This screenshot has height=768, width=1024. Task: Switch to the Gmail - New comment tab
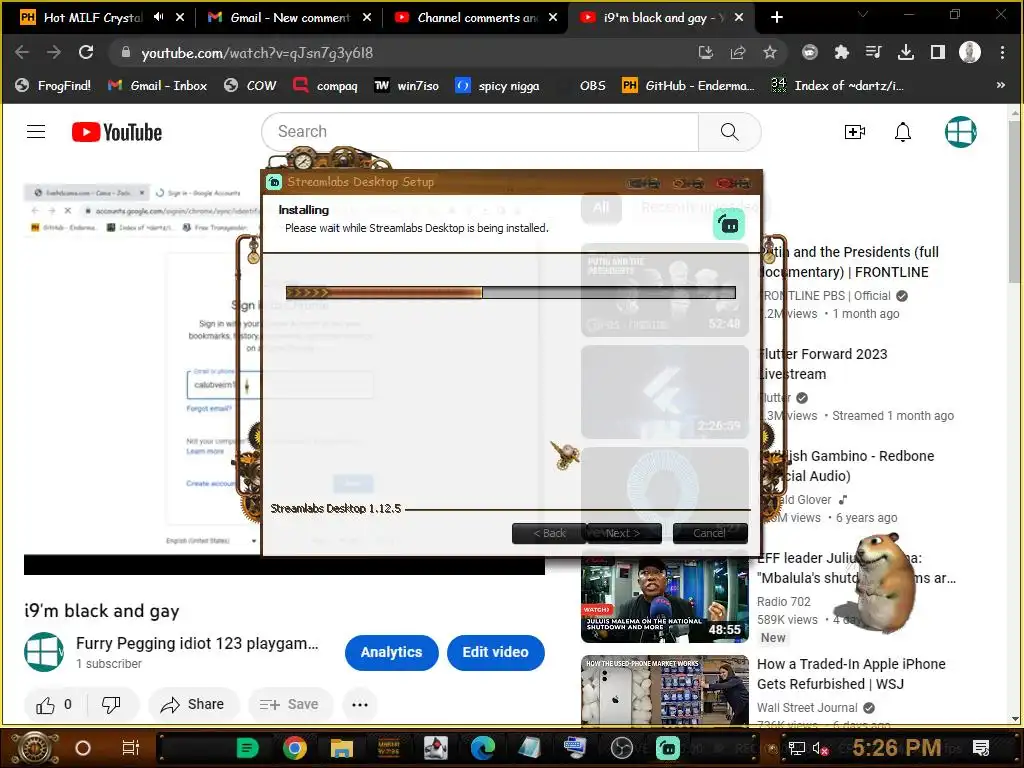[287, 18]
